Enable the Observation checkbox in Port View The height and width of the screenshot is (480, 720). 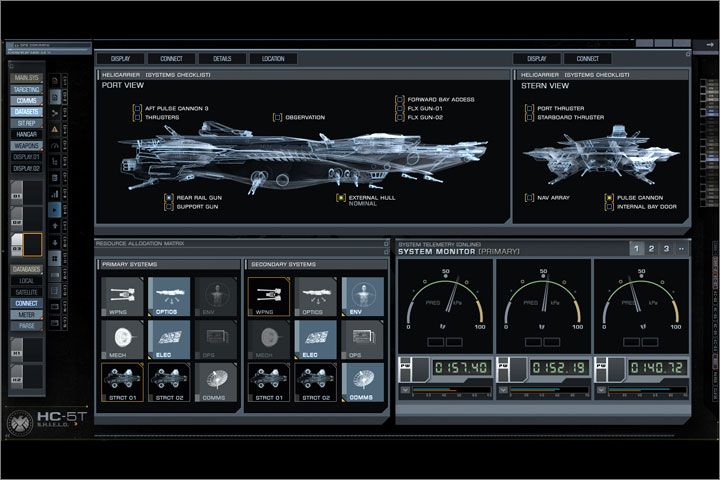[277, 118]
